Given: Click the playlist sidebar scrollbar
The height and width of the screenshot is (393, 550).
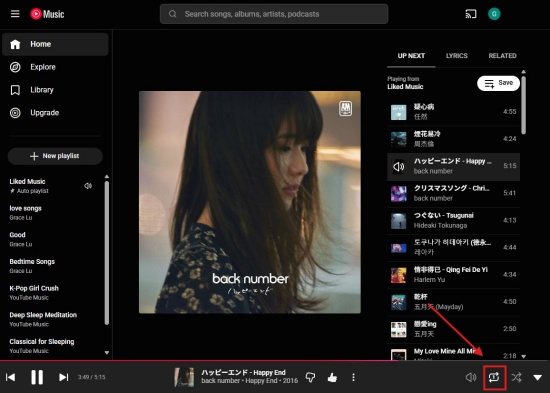Looking at the screenshot, I should [107, 253].
